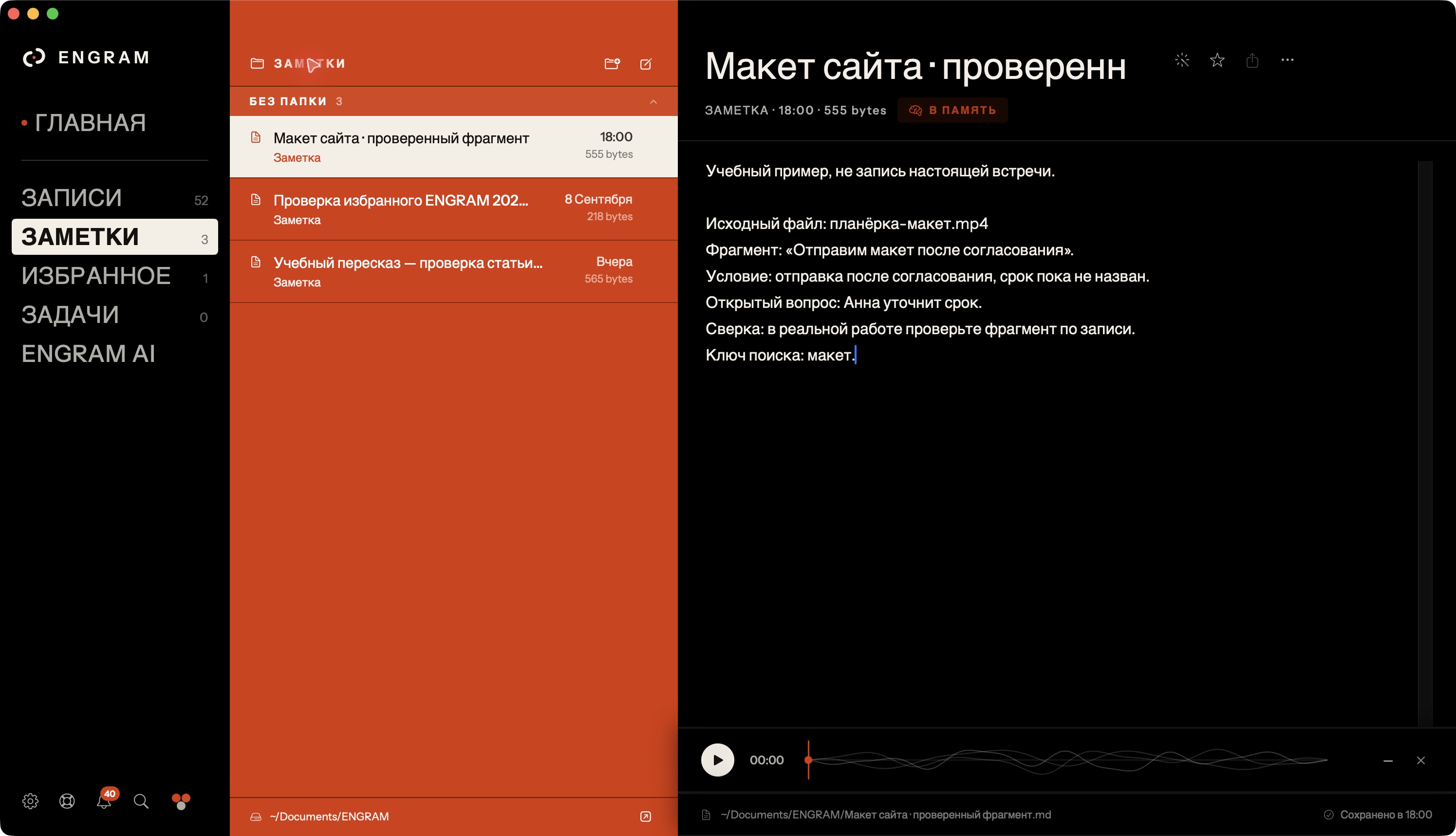The image size is (1456, 836).
Task: Open ИЗБРАННОЕ section in sidebar
Action: point(115,276)
